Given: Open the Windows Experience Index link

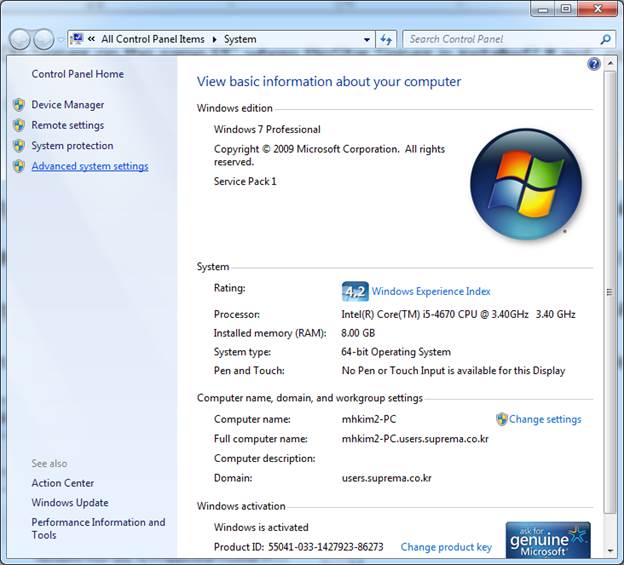Looking at the screenshot, I should tap(431, 291).
